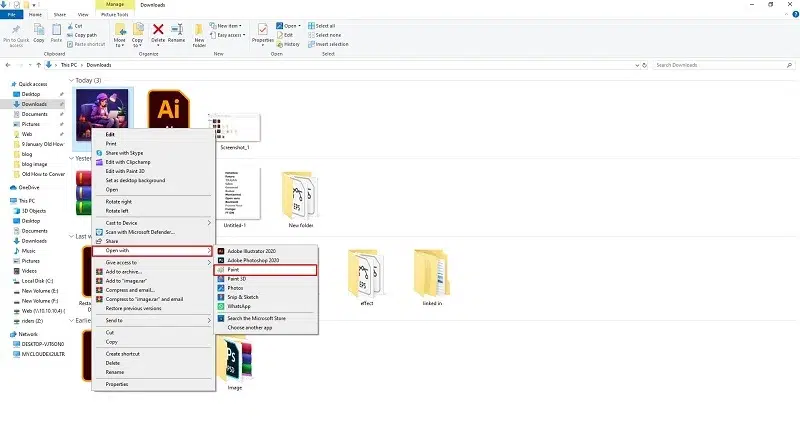Viewport: 800px width, 421px height.
Task: Open the ribbon Delete dropdown
Action: coord(158,43)
